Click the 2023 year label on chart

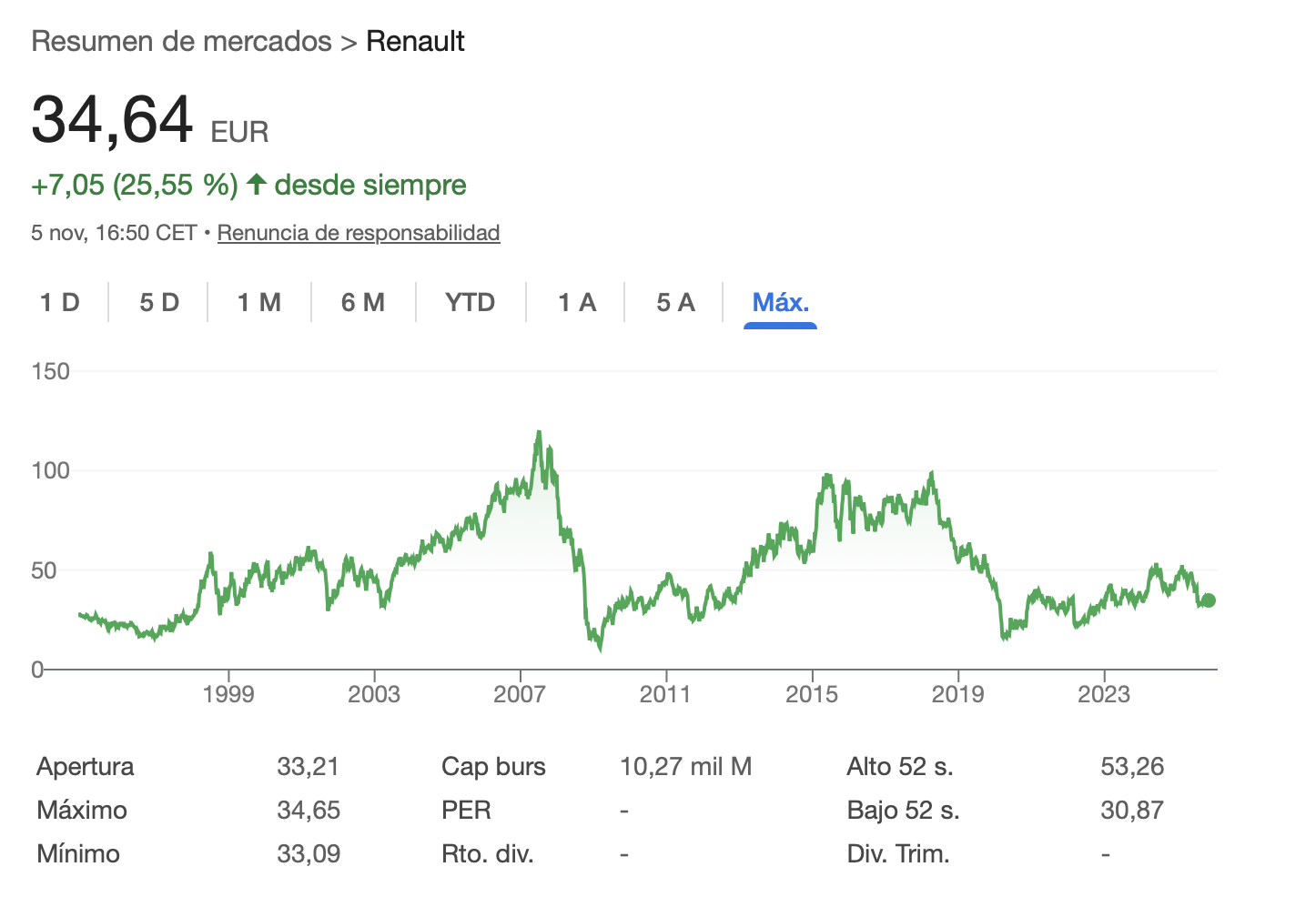pyautogui.click(x=1104, y=694)
